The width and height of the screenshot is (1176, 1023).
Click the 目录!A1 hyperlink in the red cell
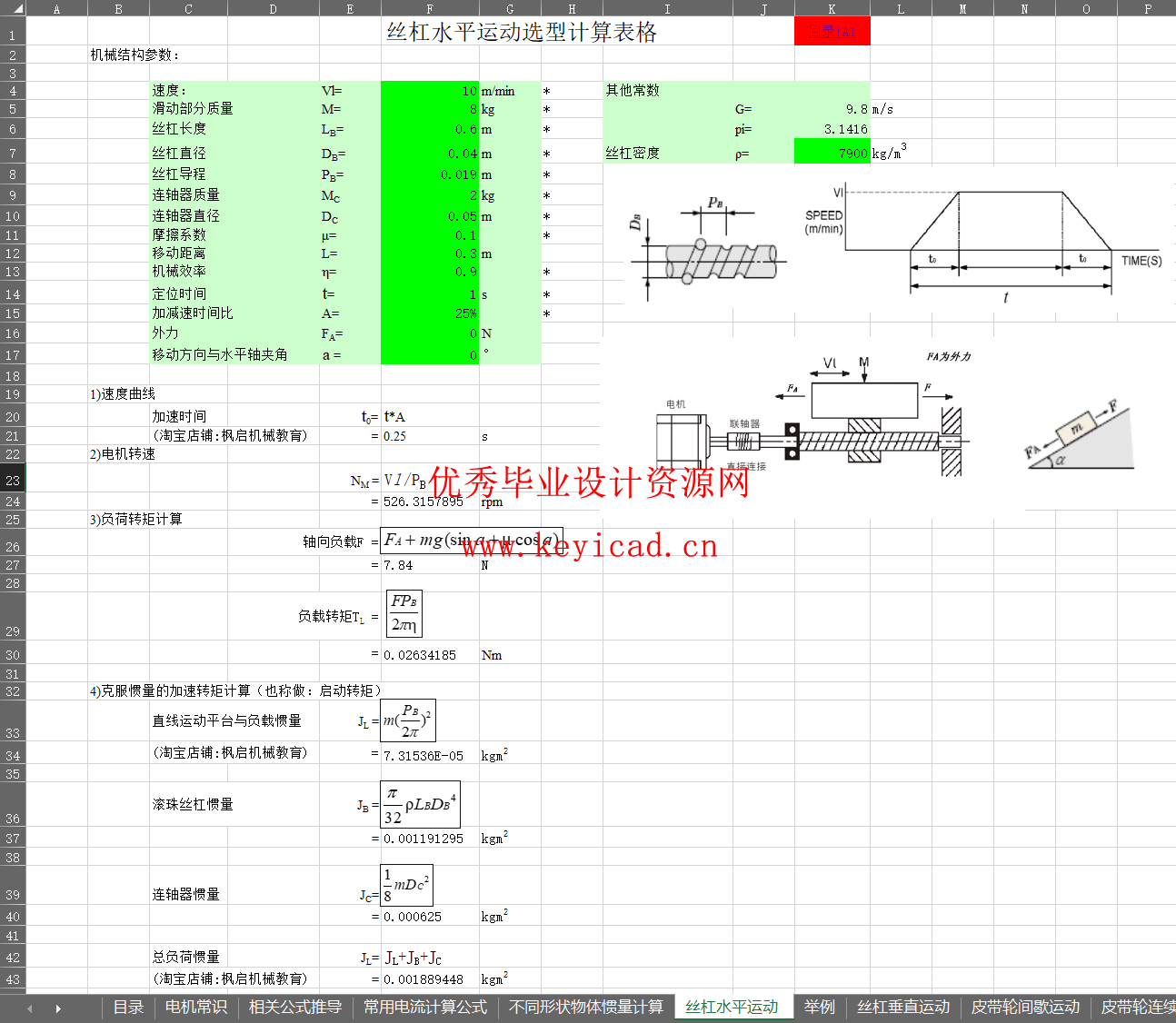[832, 32]
